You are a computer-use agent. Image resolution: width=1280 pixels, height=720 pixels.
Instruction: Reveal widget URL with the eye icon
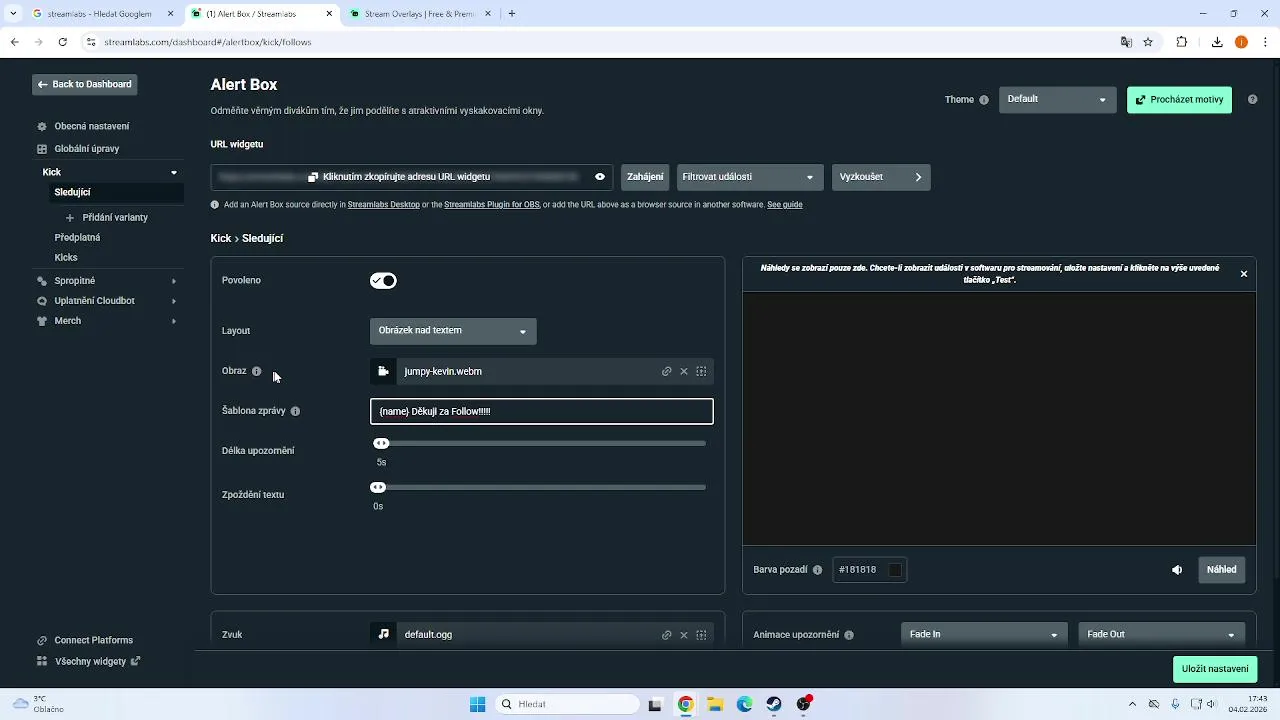pos(600,177)
